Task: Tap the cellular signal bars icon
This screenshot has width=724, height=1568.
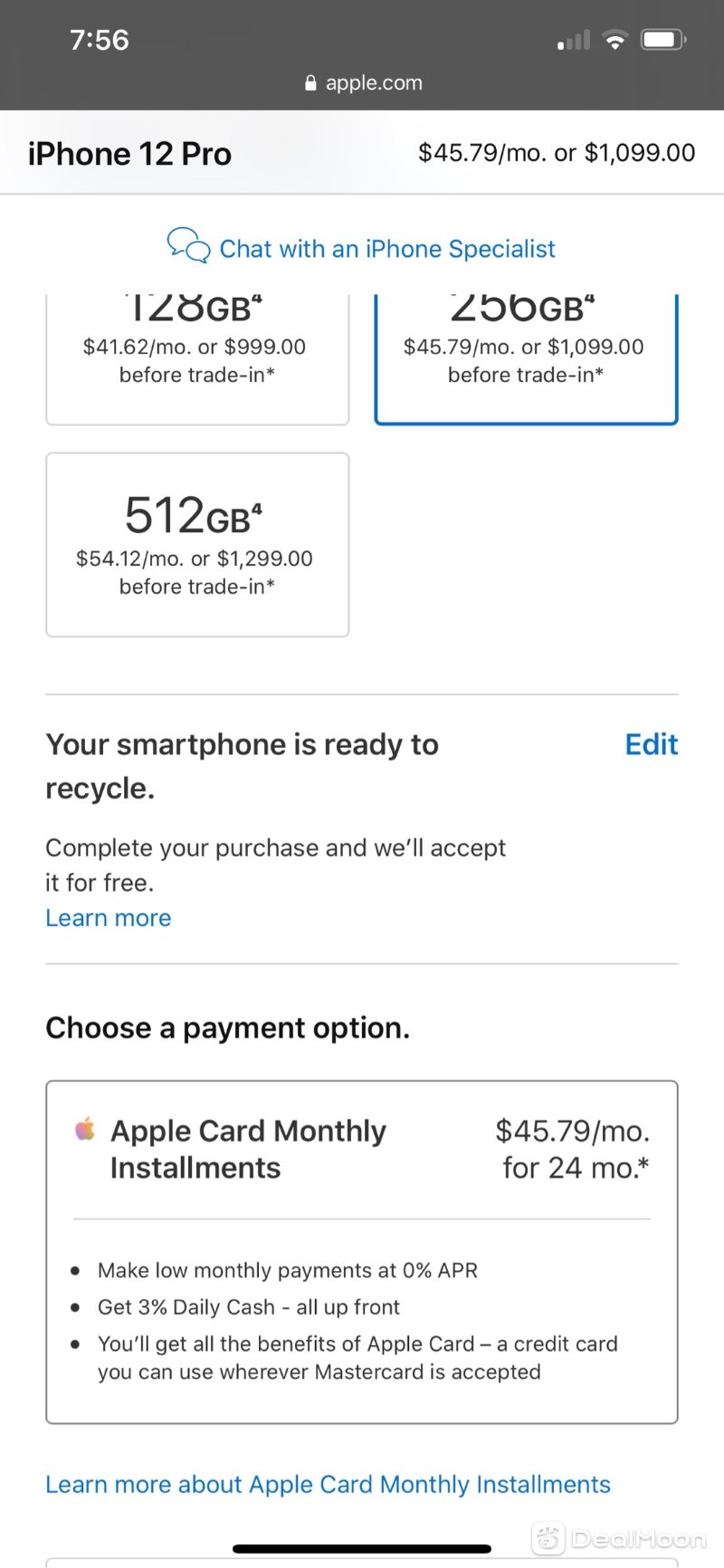Action: (x=574, y=40)
